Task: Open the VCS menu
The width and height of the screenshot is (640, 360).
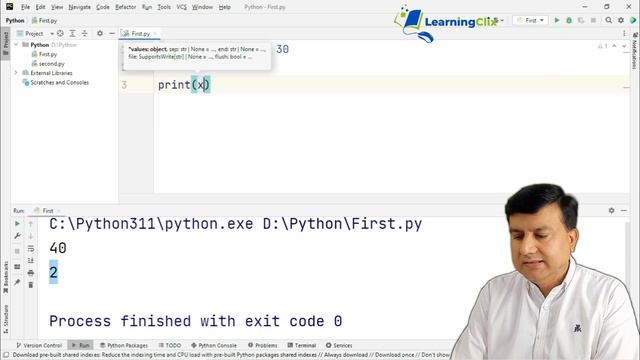Action: (x=181, y=7)
